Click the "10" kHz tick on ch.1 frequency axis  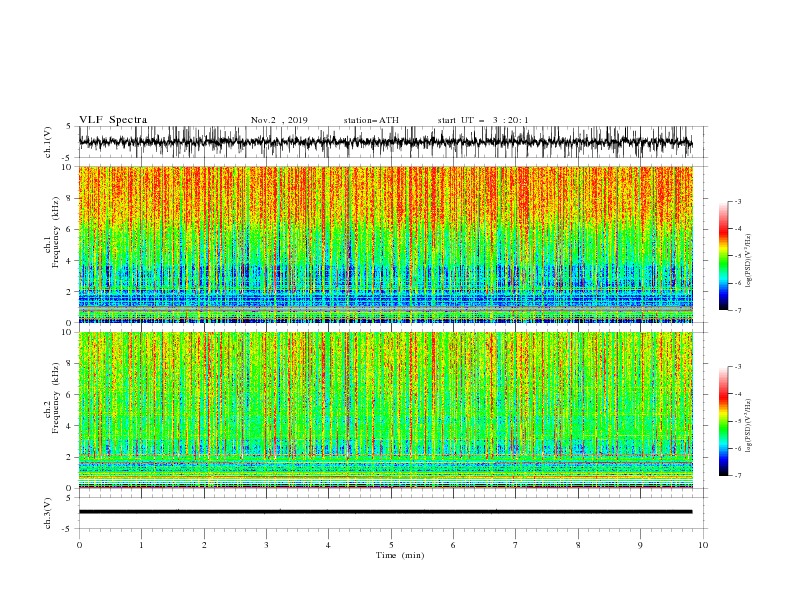tap(67, 167)
